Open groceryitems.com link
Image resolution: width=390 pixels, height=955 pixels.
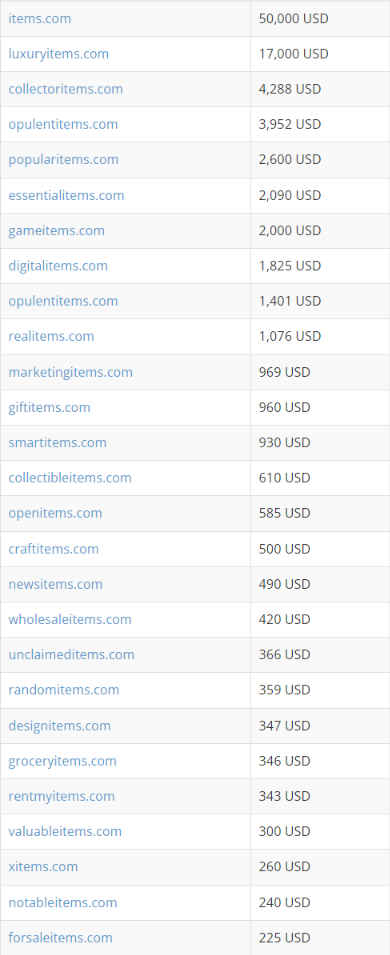pos(62,761)
